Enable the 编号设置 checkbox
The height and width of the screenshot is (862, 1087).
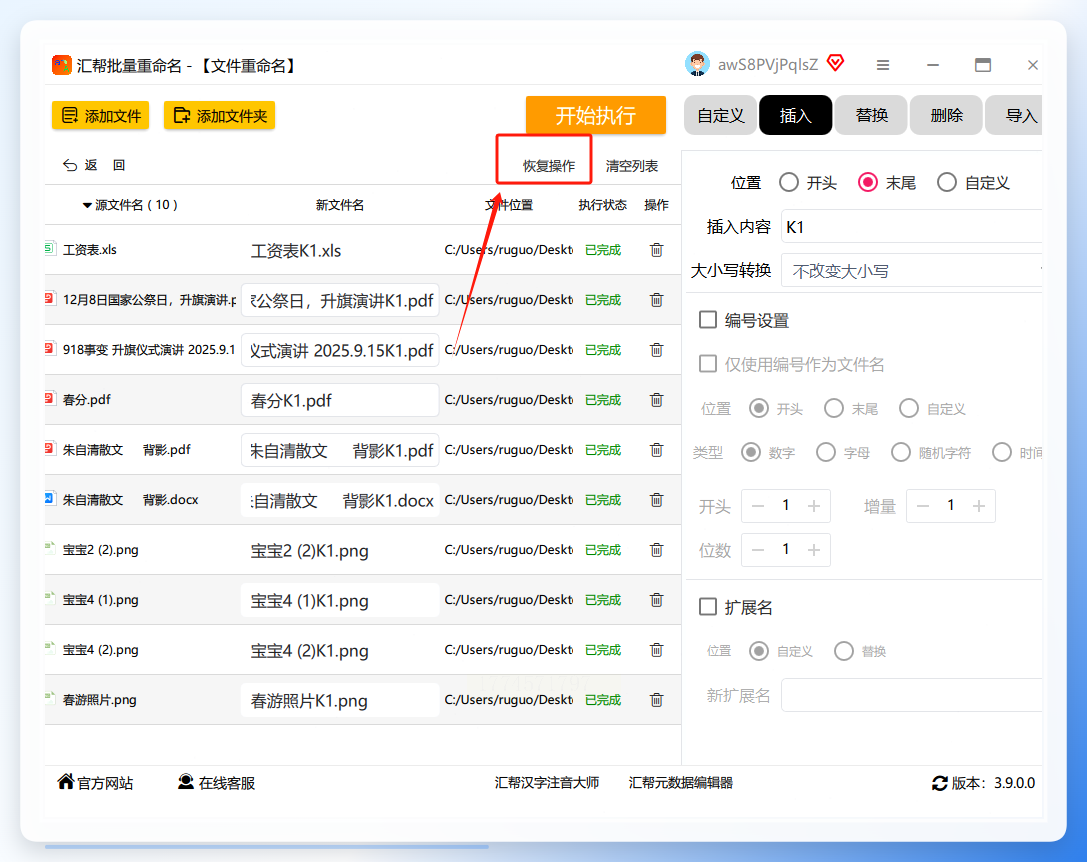pyautogui.click(x=708, y=320)
